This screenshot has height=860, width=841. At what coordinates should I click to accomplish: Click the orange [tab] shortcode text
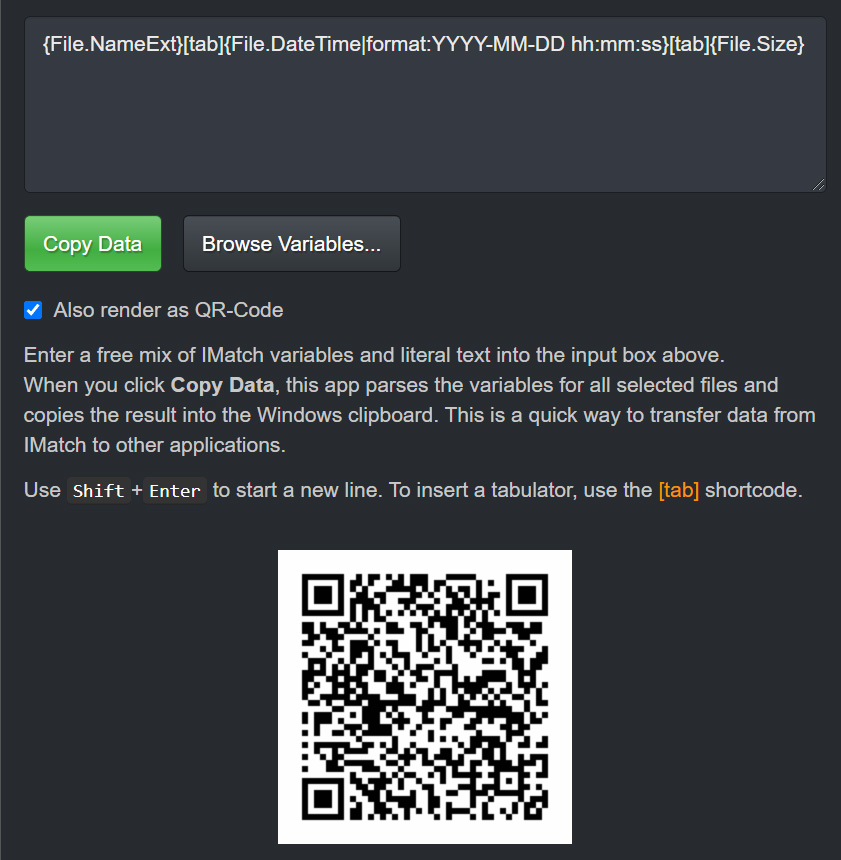point(679,490)
